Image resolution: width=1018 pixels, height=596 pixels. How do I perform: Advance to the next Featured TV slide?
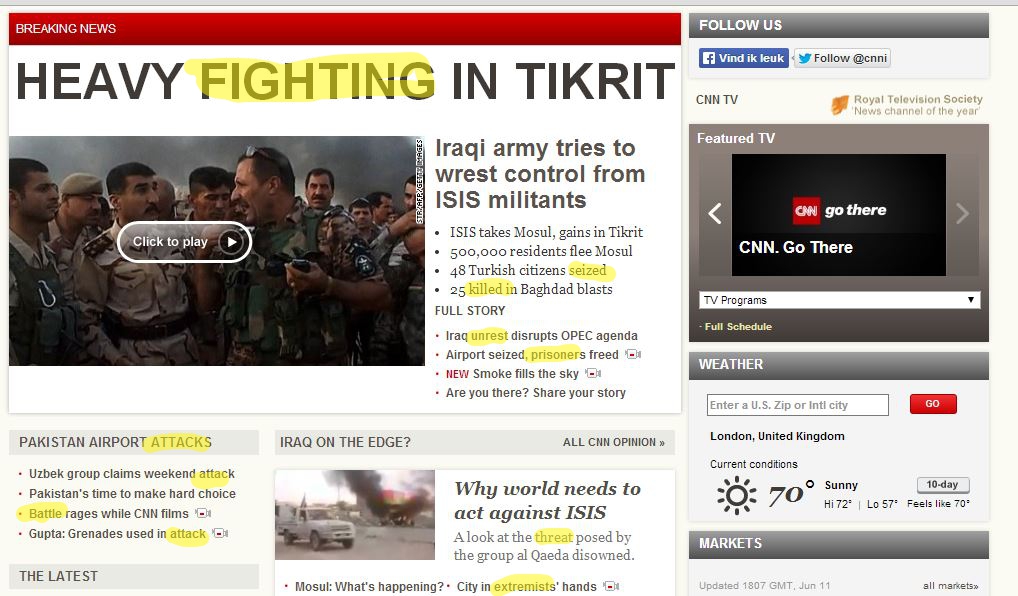(962, 213)
